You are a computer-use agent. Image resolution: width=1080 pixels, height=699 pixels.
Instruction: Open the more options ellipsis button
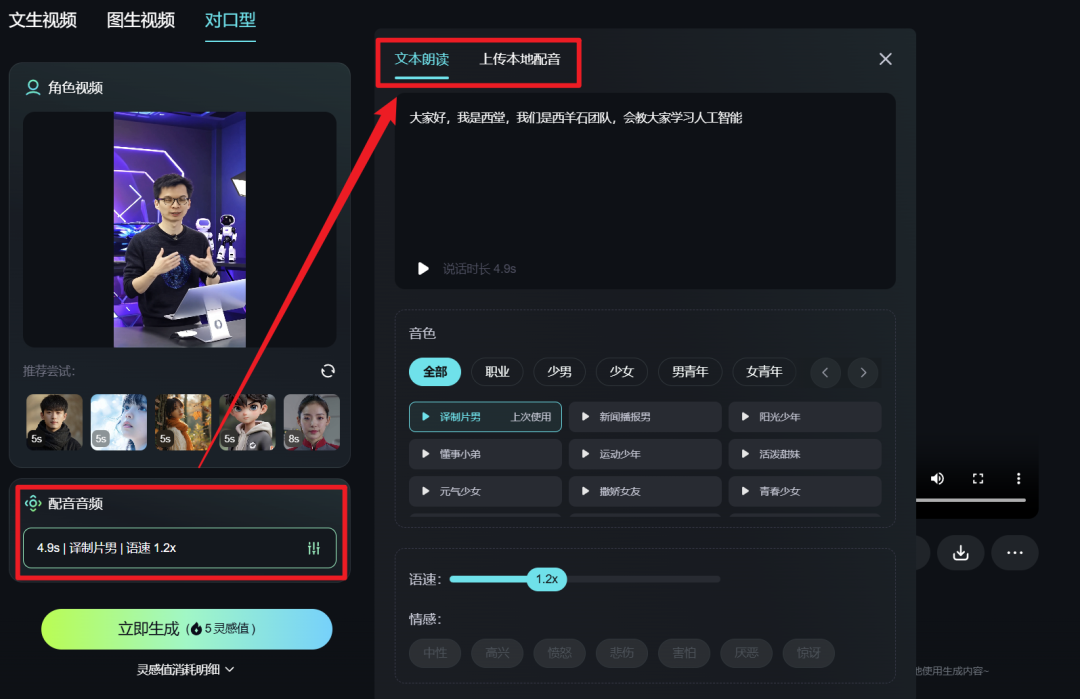pyautogui.click(x=1014, y=553)
